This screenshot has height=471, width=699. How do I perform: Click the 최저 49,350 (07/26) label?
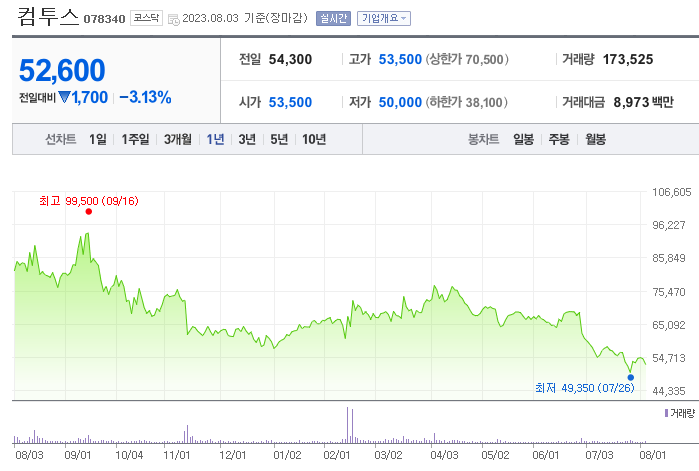584,388
